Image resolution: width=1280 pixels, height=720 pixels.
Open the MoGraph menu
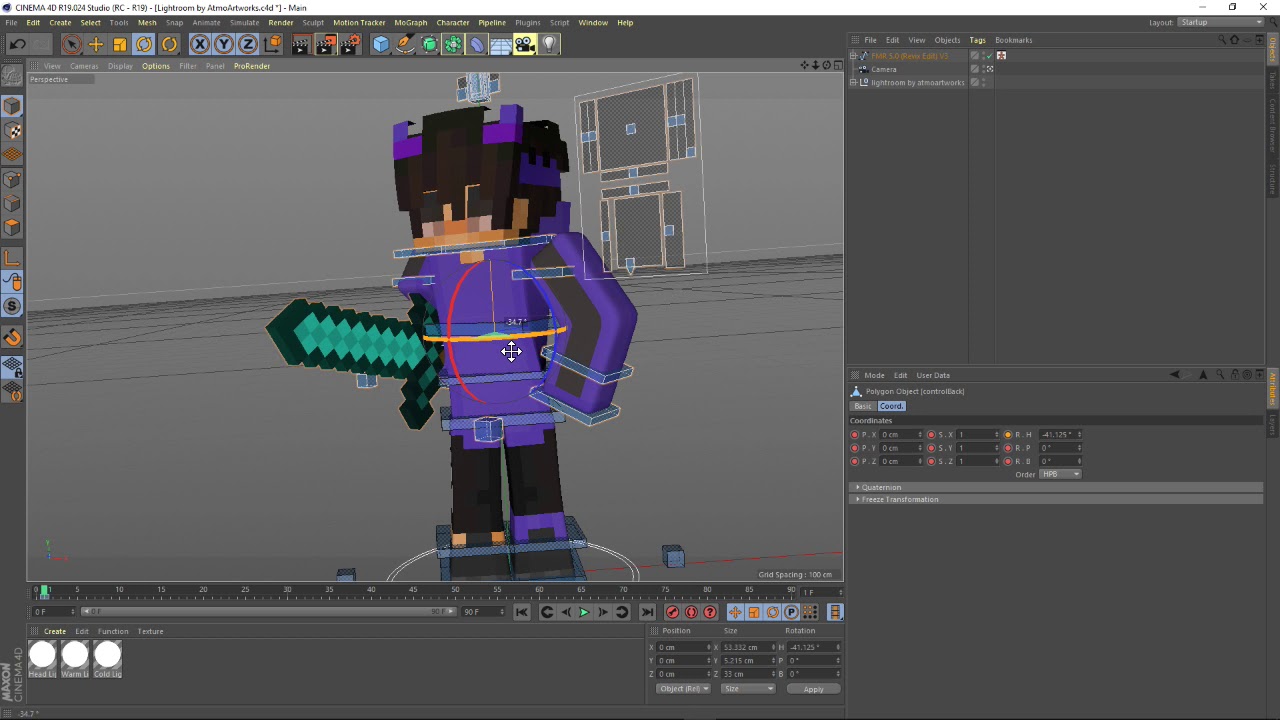click(x=410, y=22)
